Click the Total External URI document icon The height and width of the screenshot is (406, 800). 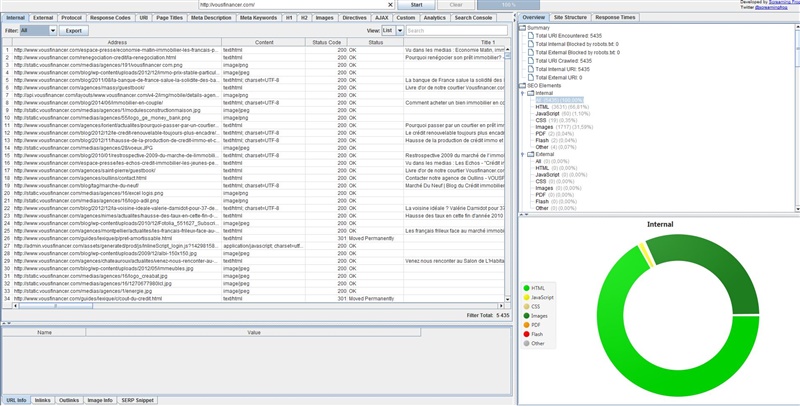(531, 78)
